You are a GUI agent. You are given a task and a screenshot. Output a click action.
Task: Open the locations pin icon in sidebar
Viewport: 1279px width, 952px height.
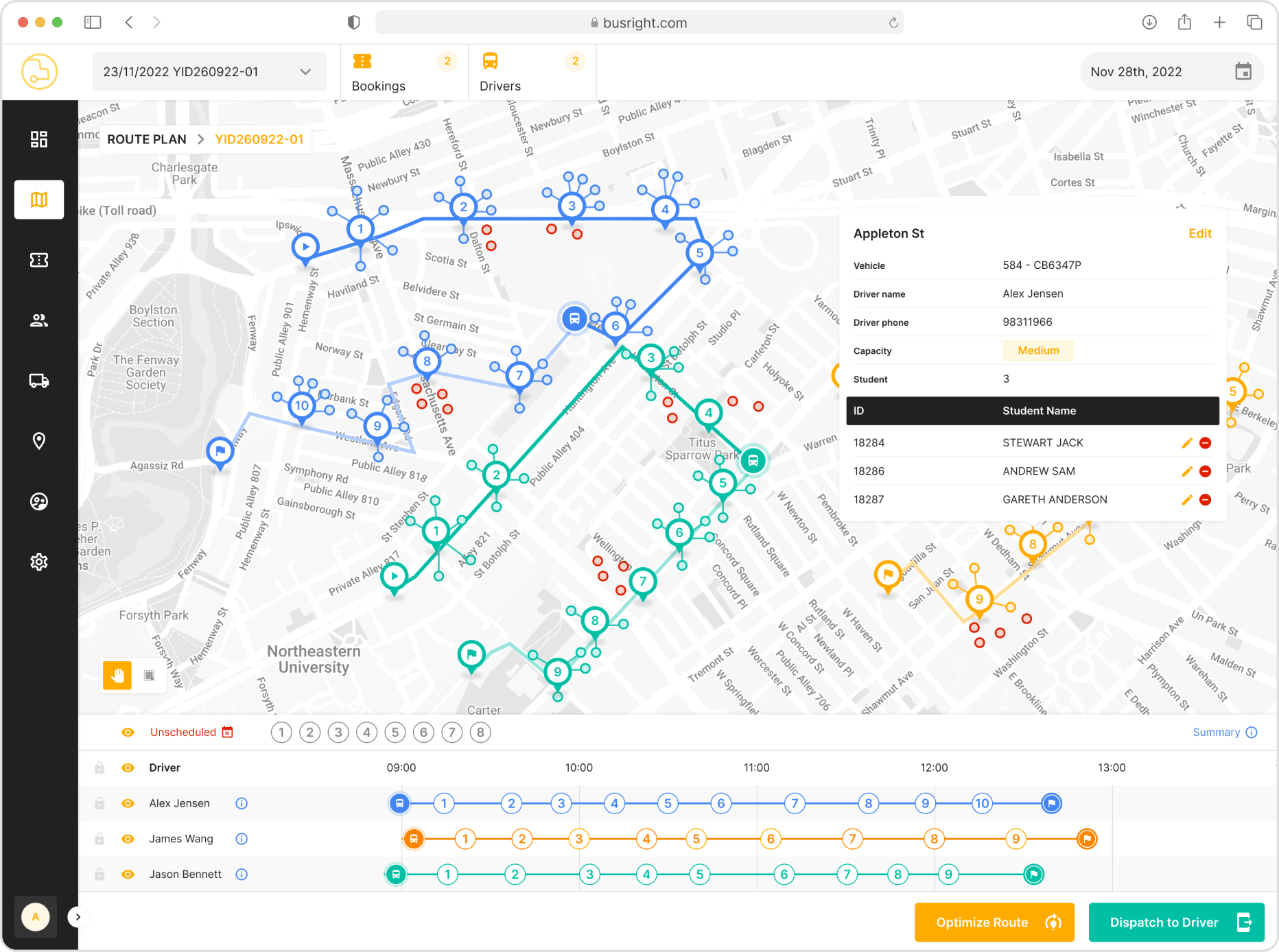[39, 441]
